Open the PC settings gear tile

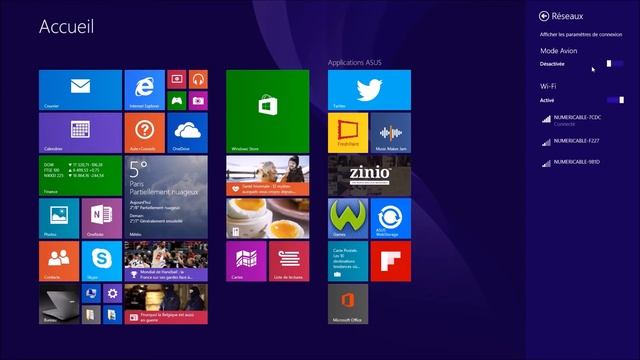113,293
